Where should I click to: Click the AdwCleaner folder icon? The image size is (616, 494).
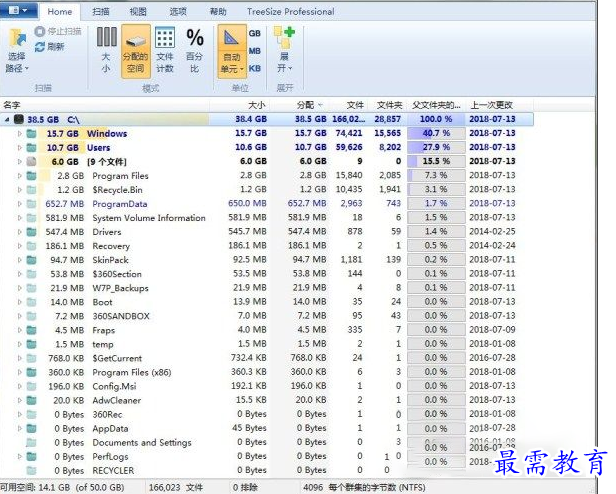click(x=31, y=400)
